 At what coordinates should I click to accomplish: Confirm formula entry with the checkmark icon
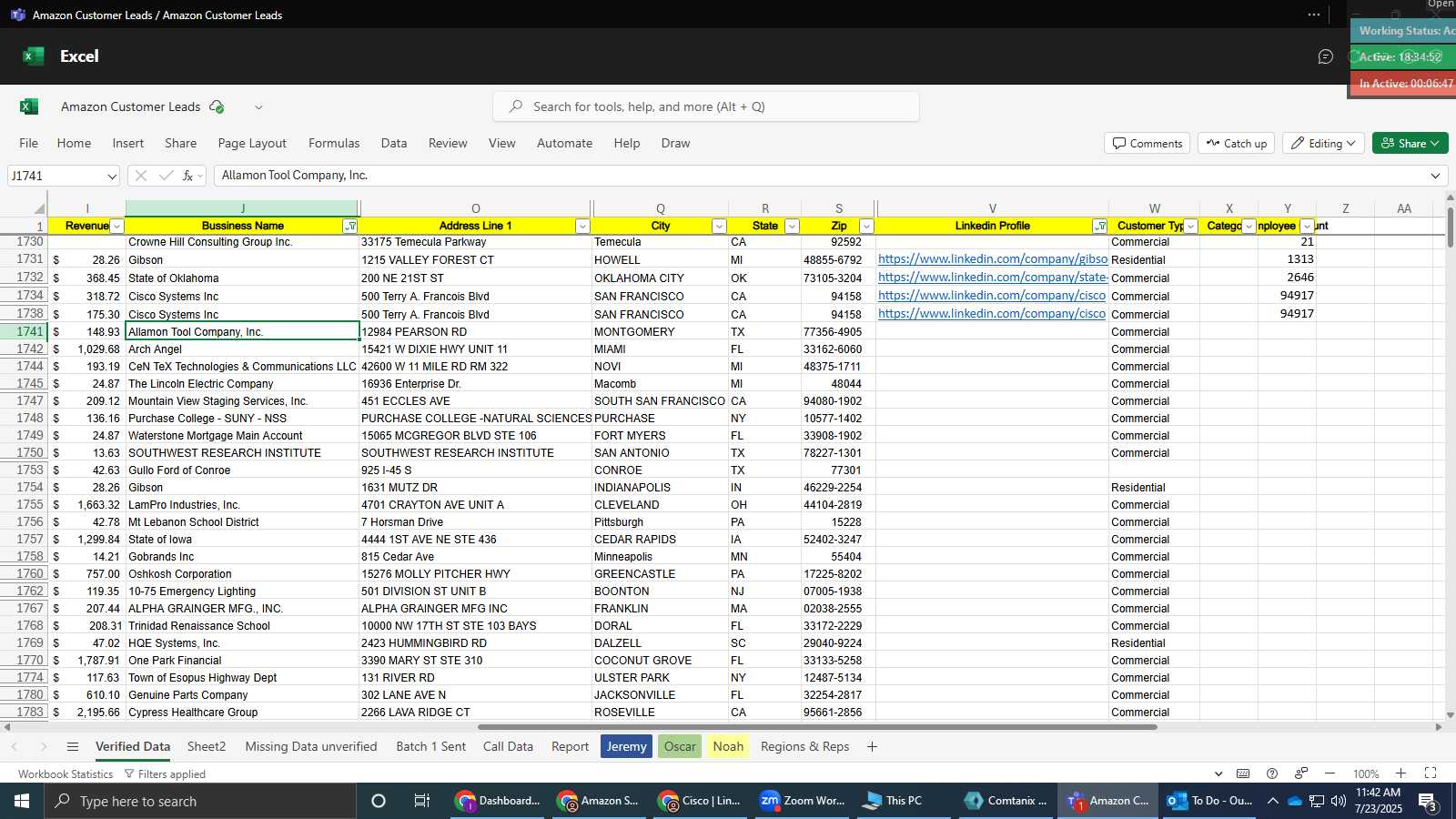tap(166, 176)
